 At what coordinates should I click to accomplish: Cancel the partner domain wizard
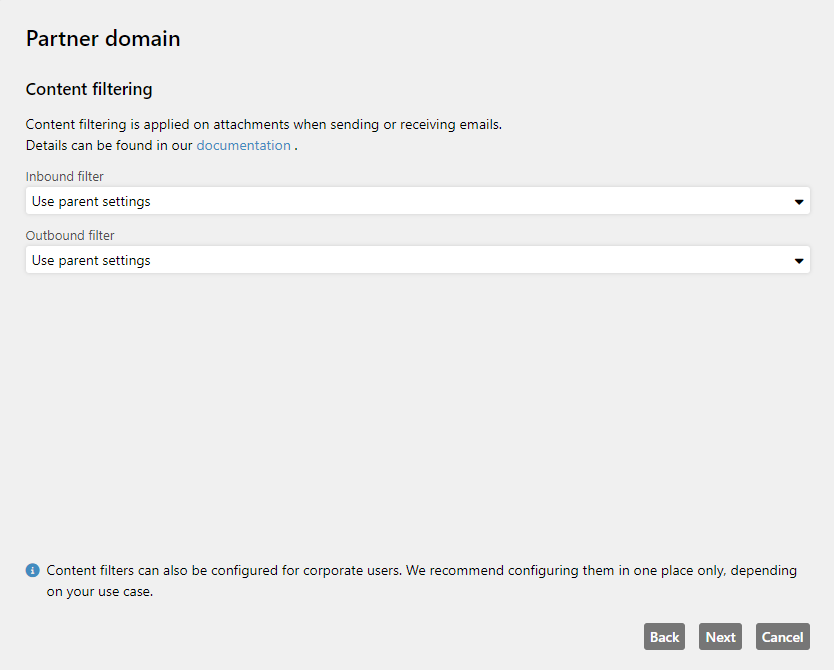pyautogui.click(x=782, y=636)
